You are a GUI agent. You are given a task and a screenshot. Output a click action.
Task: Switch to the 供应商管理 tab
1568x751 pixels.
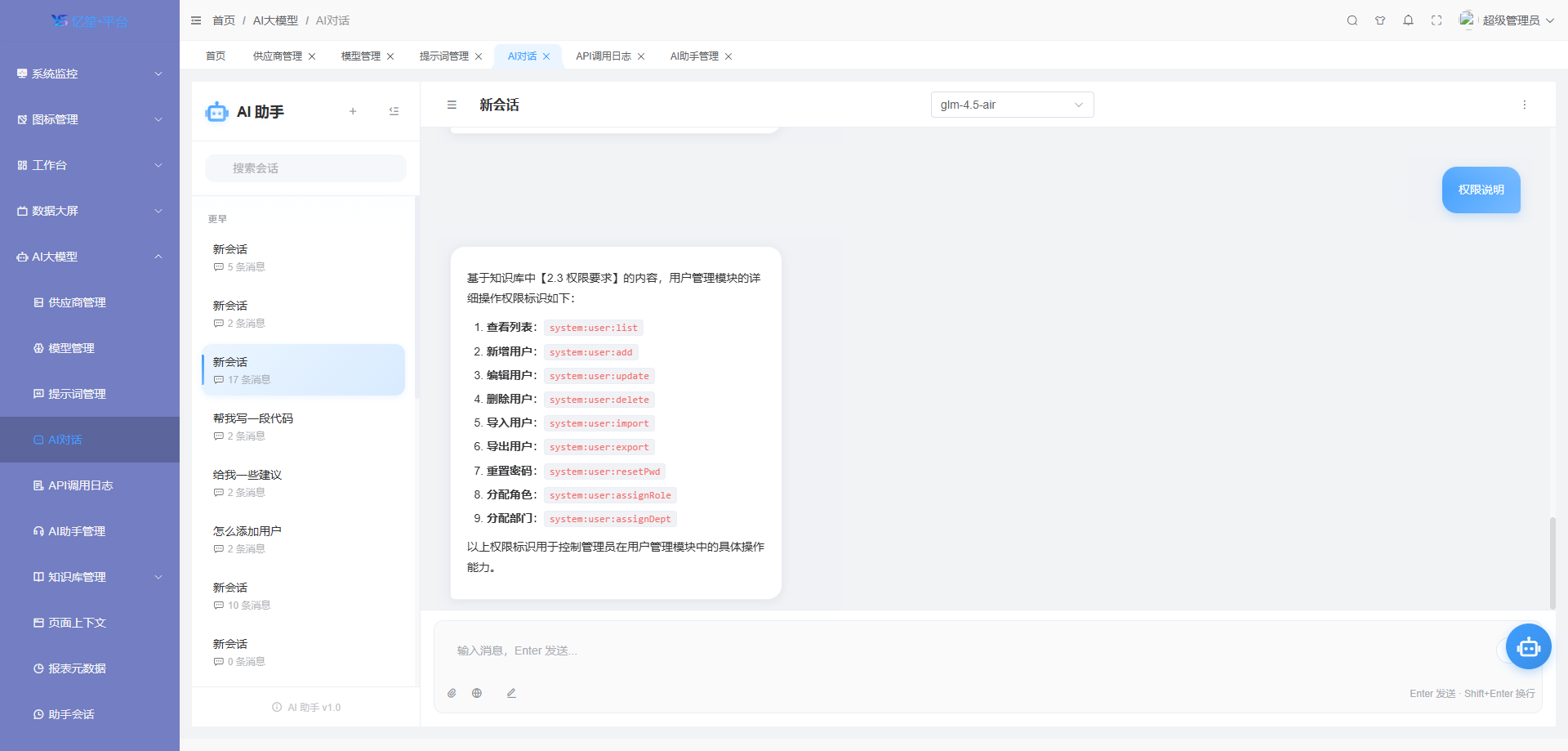click(x=278, y=56)
